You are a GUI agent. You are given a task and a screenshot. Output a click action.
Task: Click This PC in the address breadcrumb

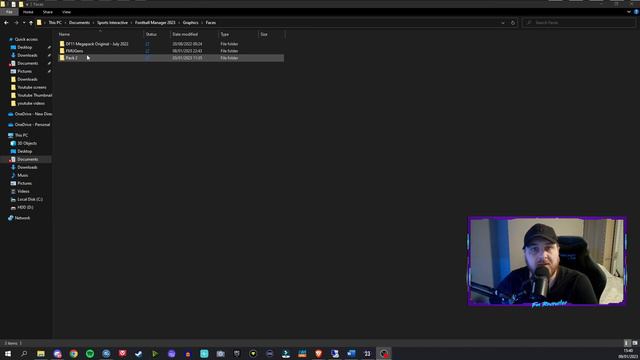(x=55, y=23)
